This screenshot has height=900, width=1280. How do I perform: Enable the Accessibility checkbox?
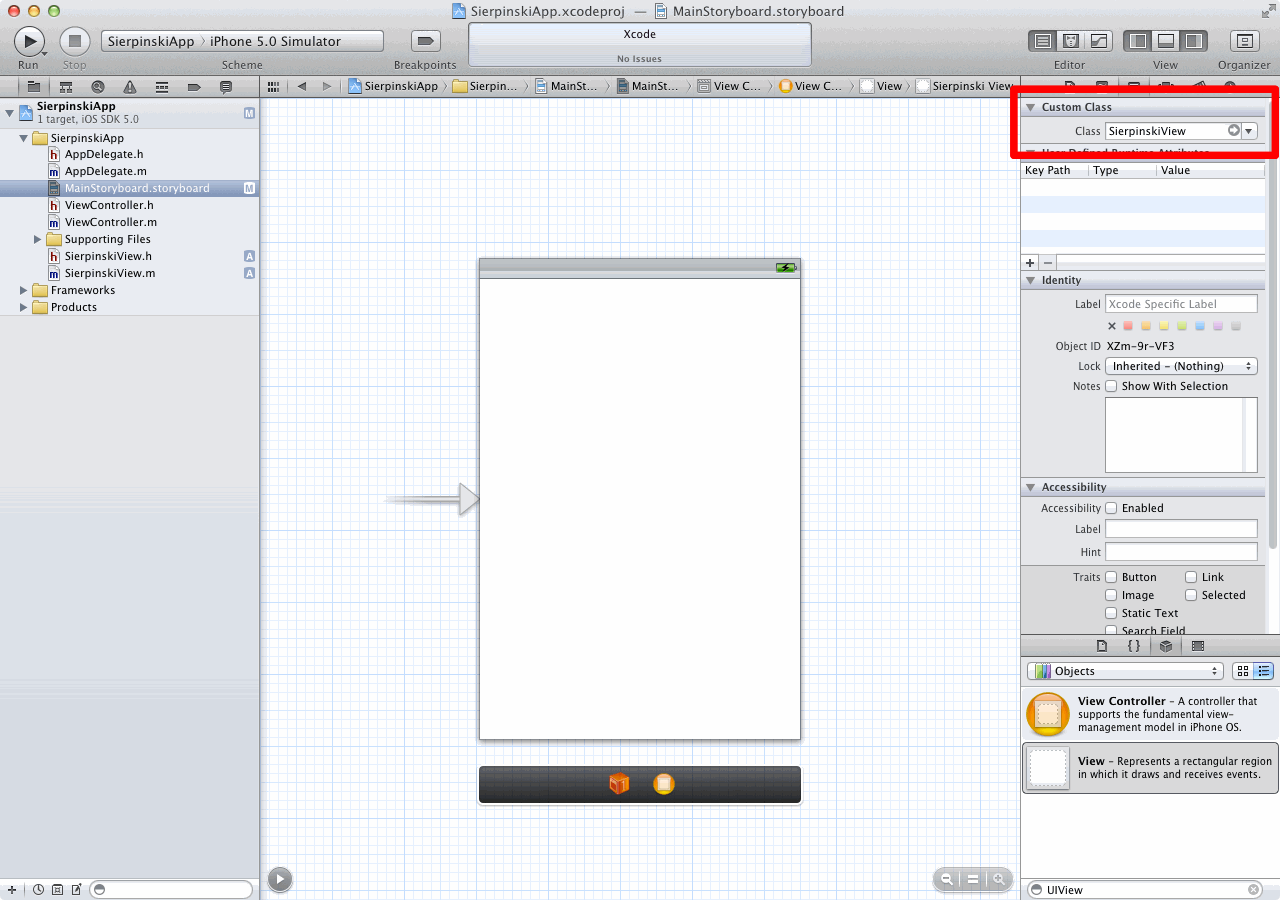pos(1111,508)
